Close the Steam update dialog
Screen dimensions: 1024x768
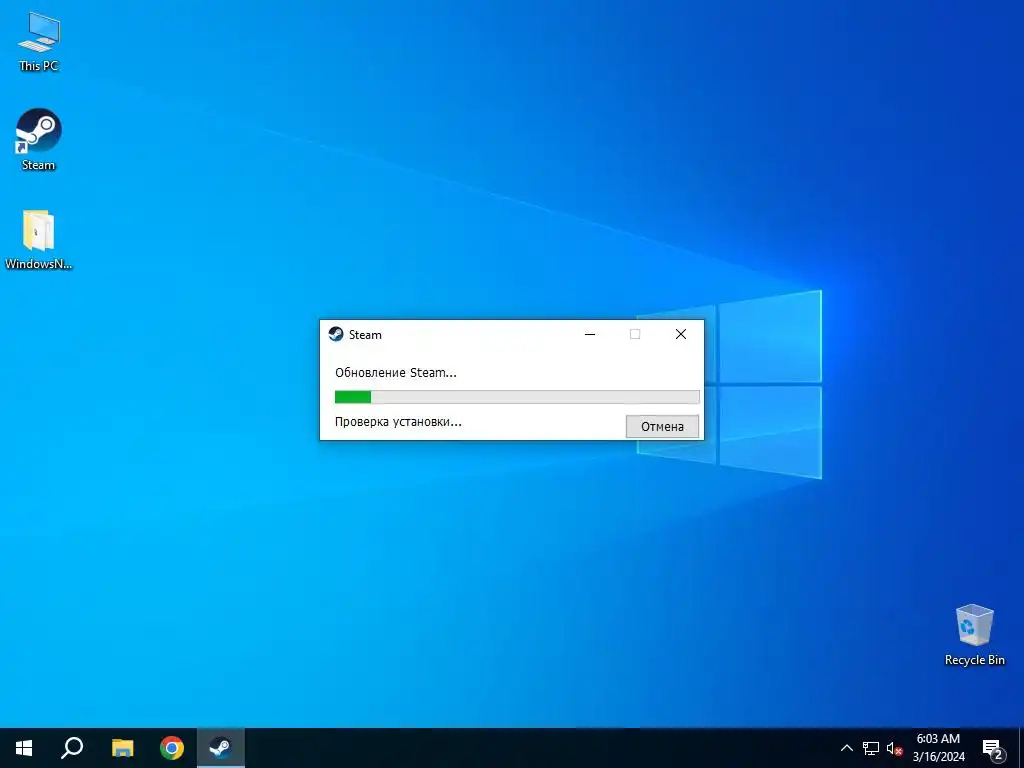(680, 334)
